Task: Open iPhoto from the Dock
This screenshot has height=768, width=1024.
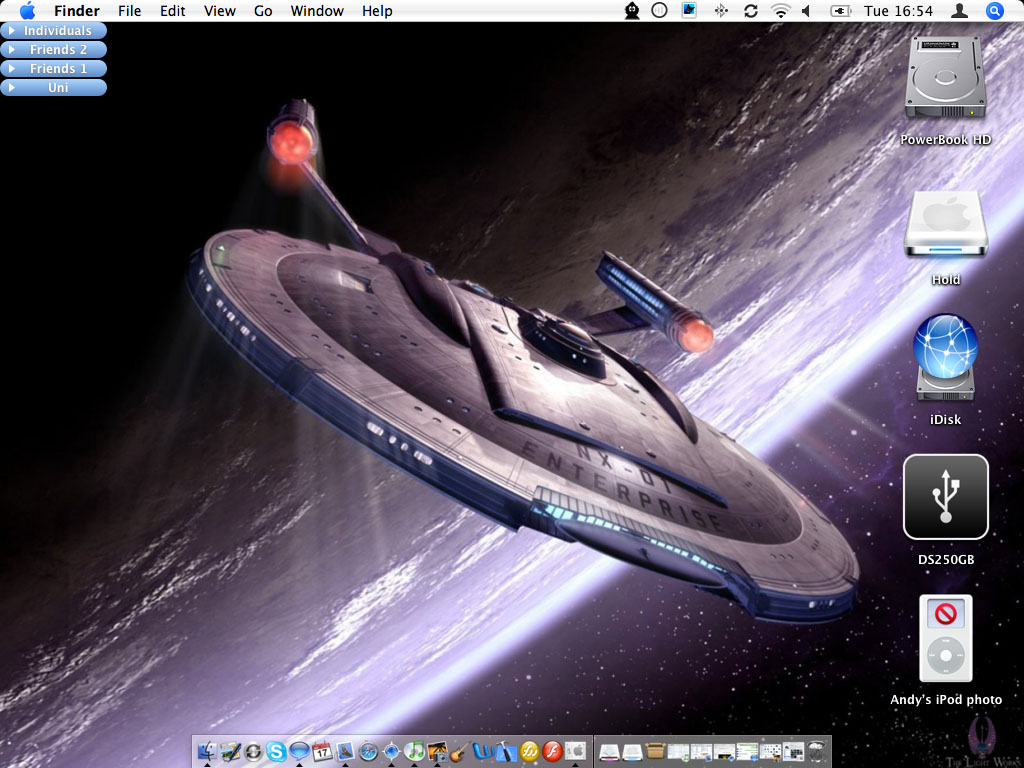Action: (x=437, y=752)
